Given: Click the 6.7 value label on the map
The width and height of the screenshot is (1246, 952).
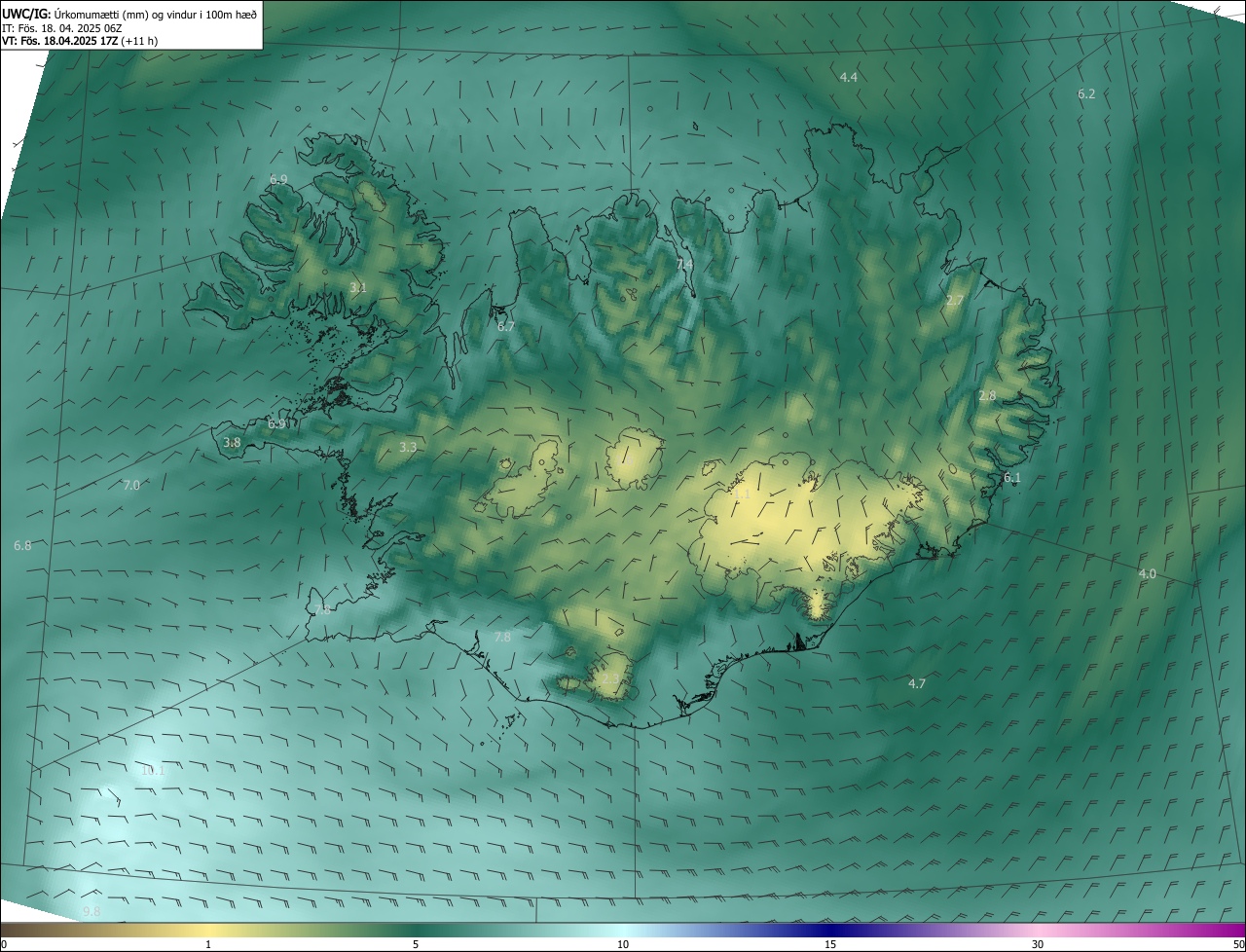Looking at the screenshot, I should [505, 326].
